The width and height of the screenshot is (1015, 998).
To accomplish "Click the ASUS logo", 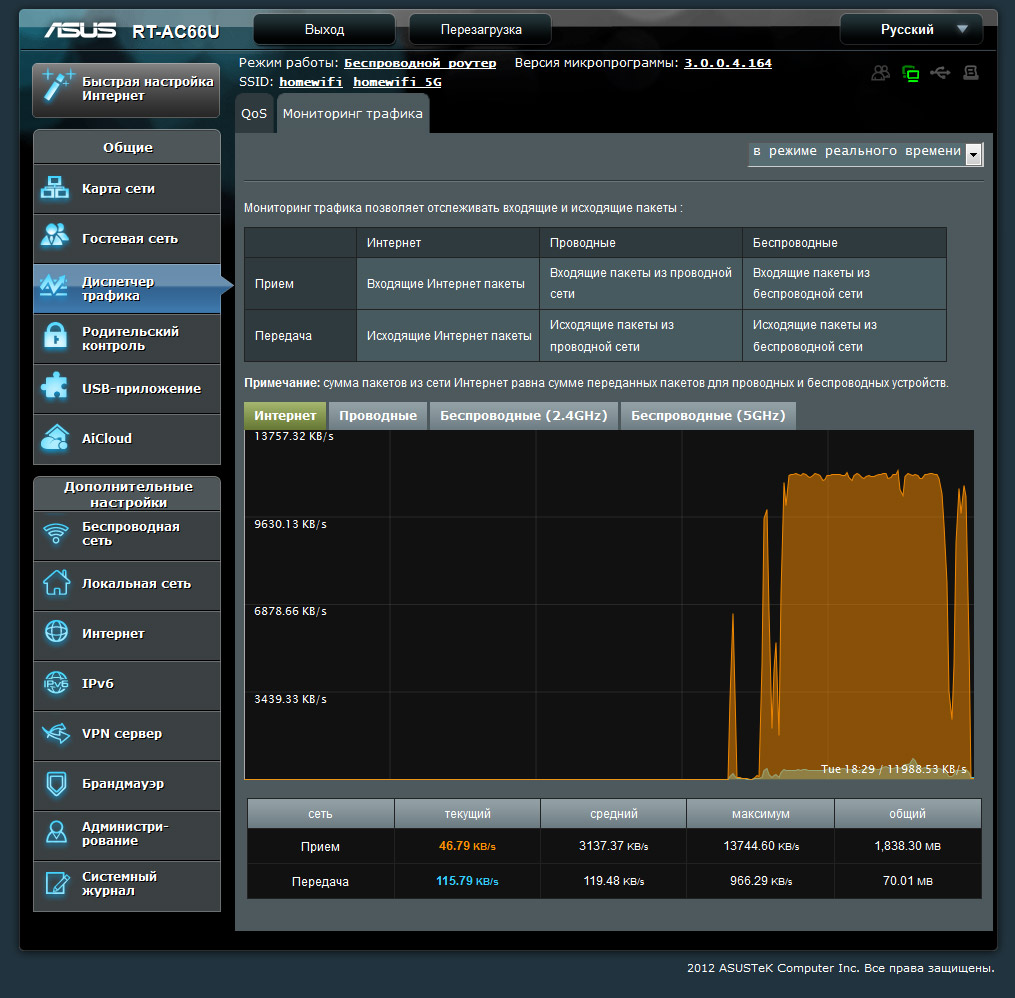I will tap(81, 30).
